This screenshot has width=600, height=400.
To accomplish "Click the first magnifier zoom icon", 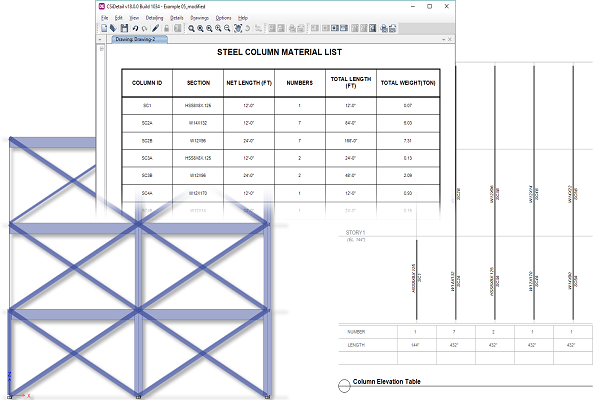I will (x=192, y=28).
